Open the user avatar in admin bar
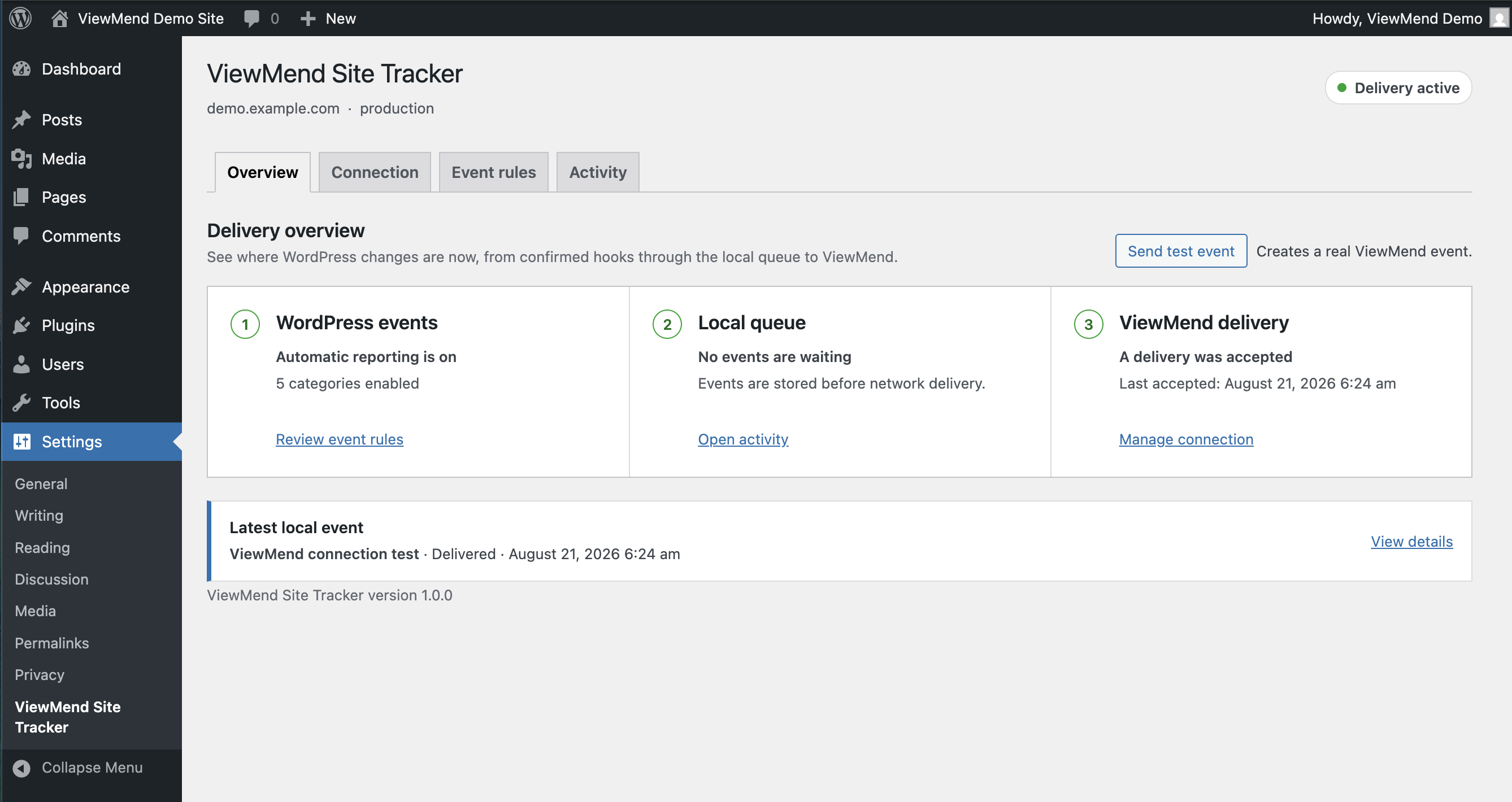This screenshot has height=802, width=1512. pyautogui.click(x=1498, y=18)
